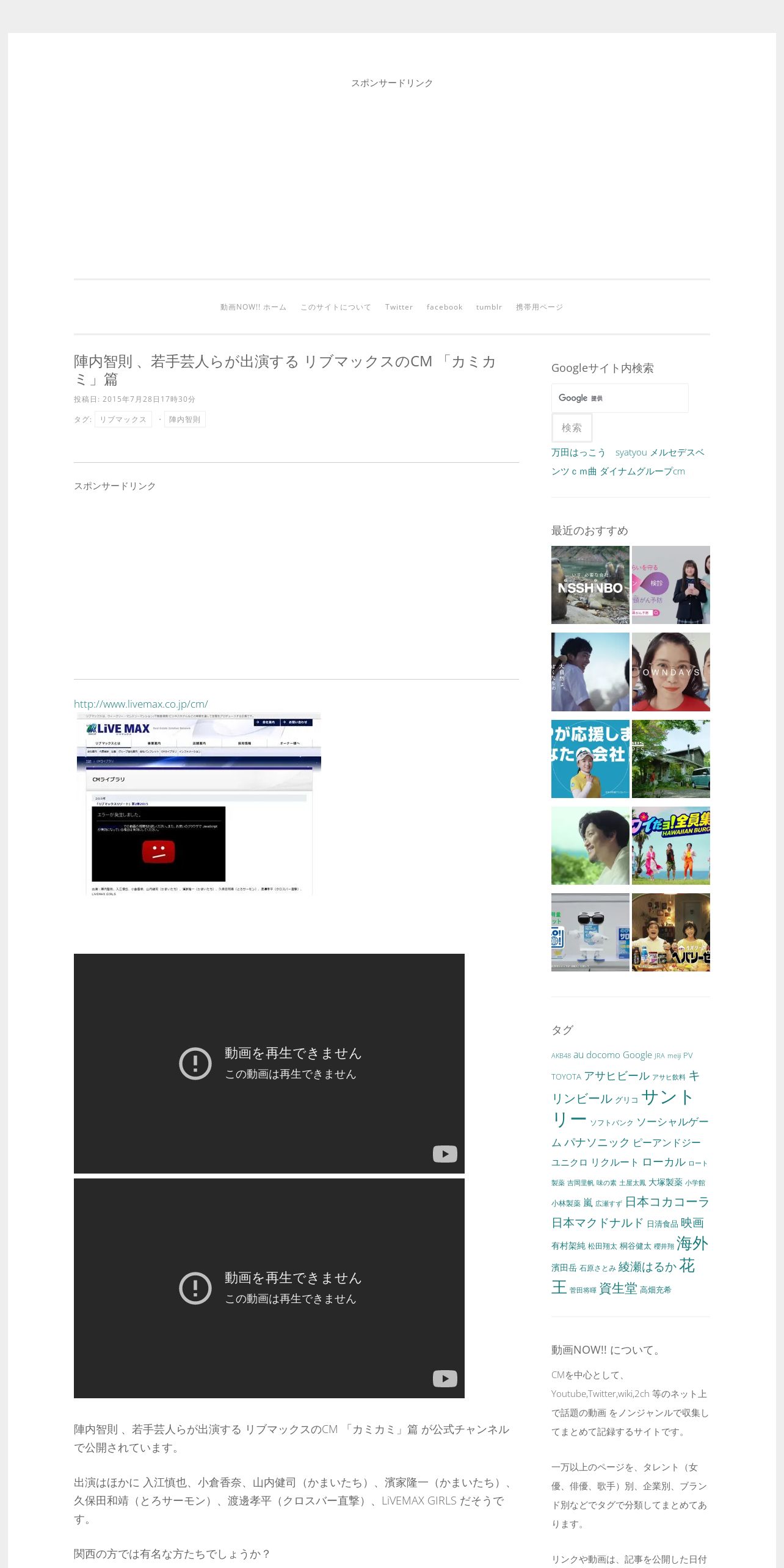Image resolution: width=784 pixels, height=1568 pixels.
Task: Click the 最近のおすすめ heading
Action: point(590,531)
